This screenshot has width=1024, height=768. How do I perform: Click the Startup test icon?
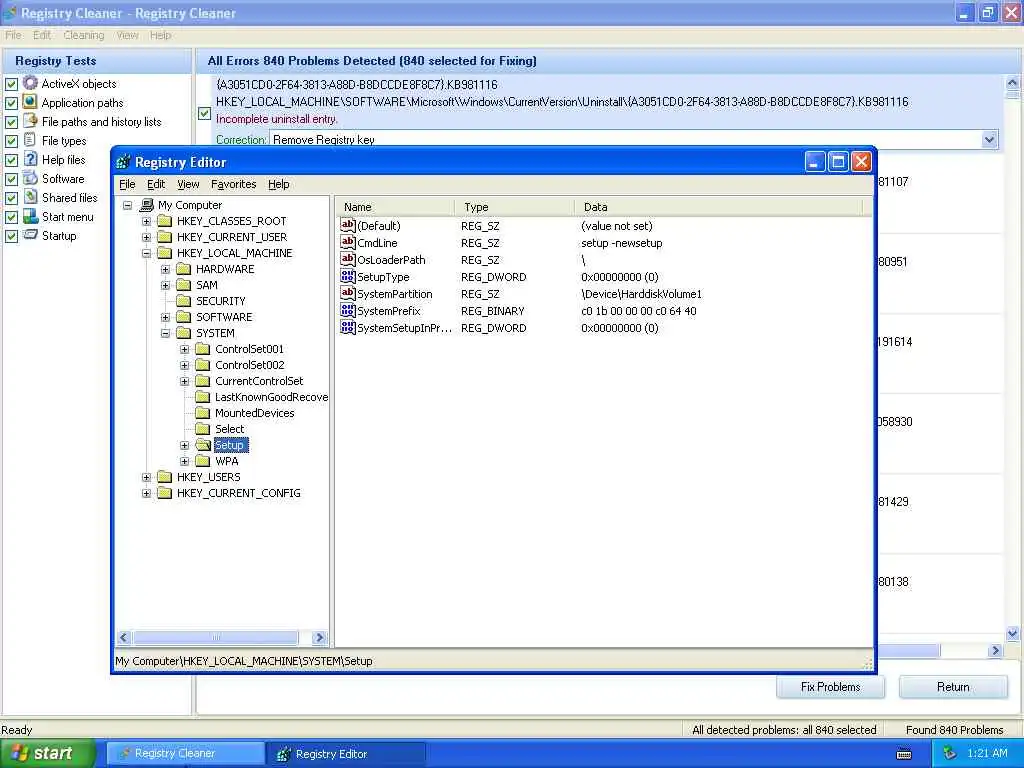click(x=30, y=235)
